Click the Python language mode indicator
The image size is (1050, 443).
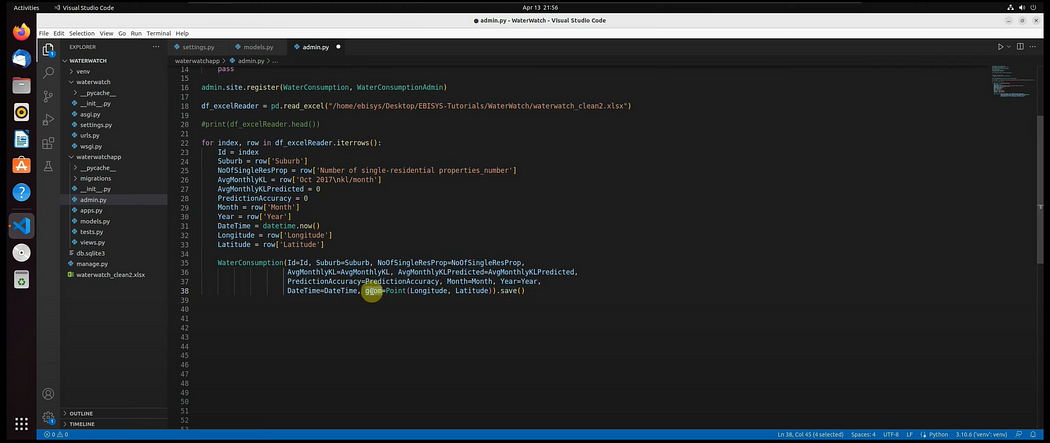click(x=937, y=434)
